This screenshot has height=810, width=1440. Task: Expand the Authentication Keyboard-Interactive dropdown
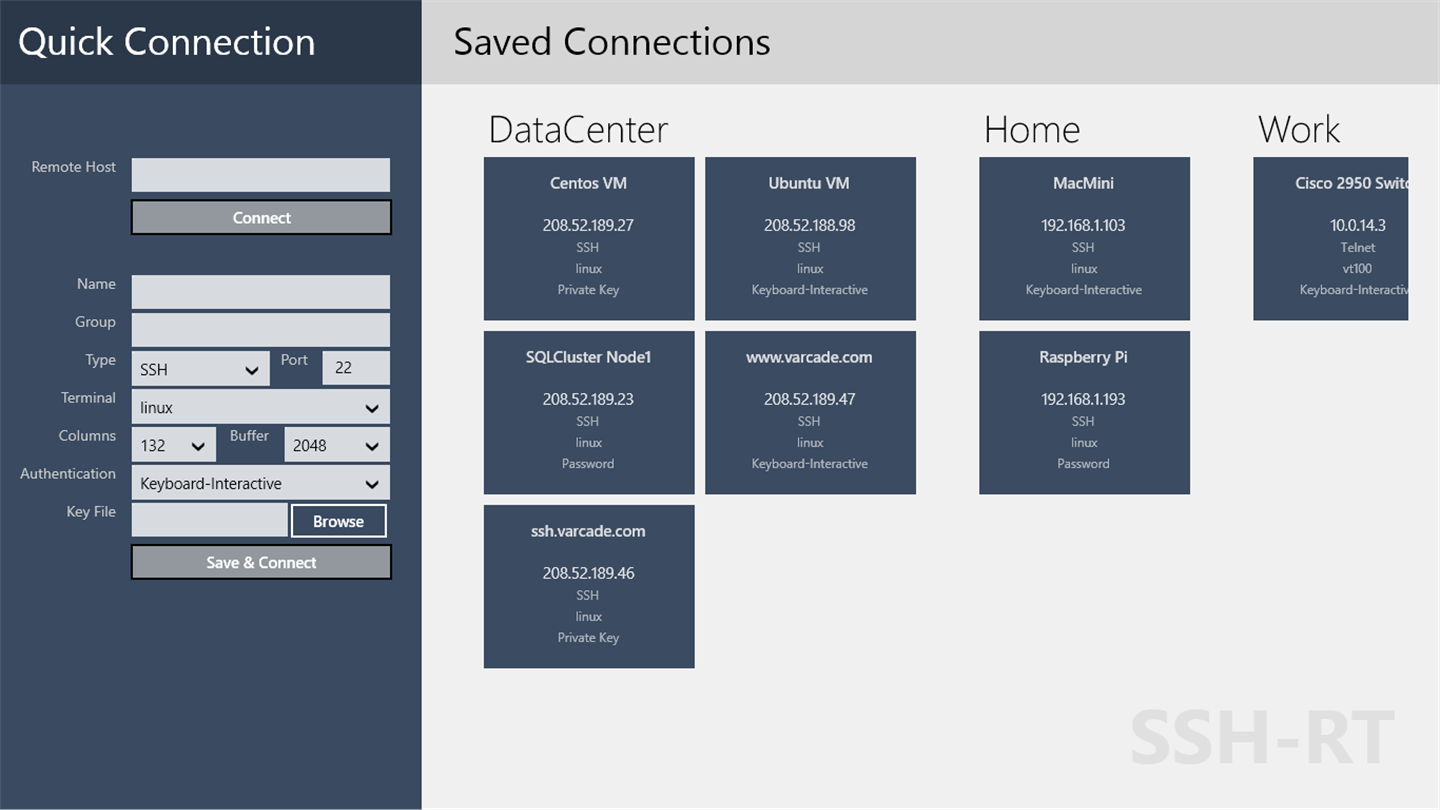[x=260, y=483]
